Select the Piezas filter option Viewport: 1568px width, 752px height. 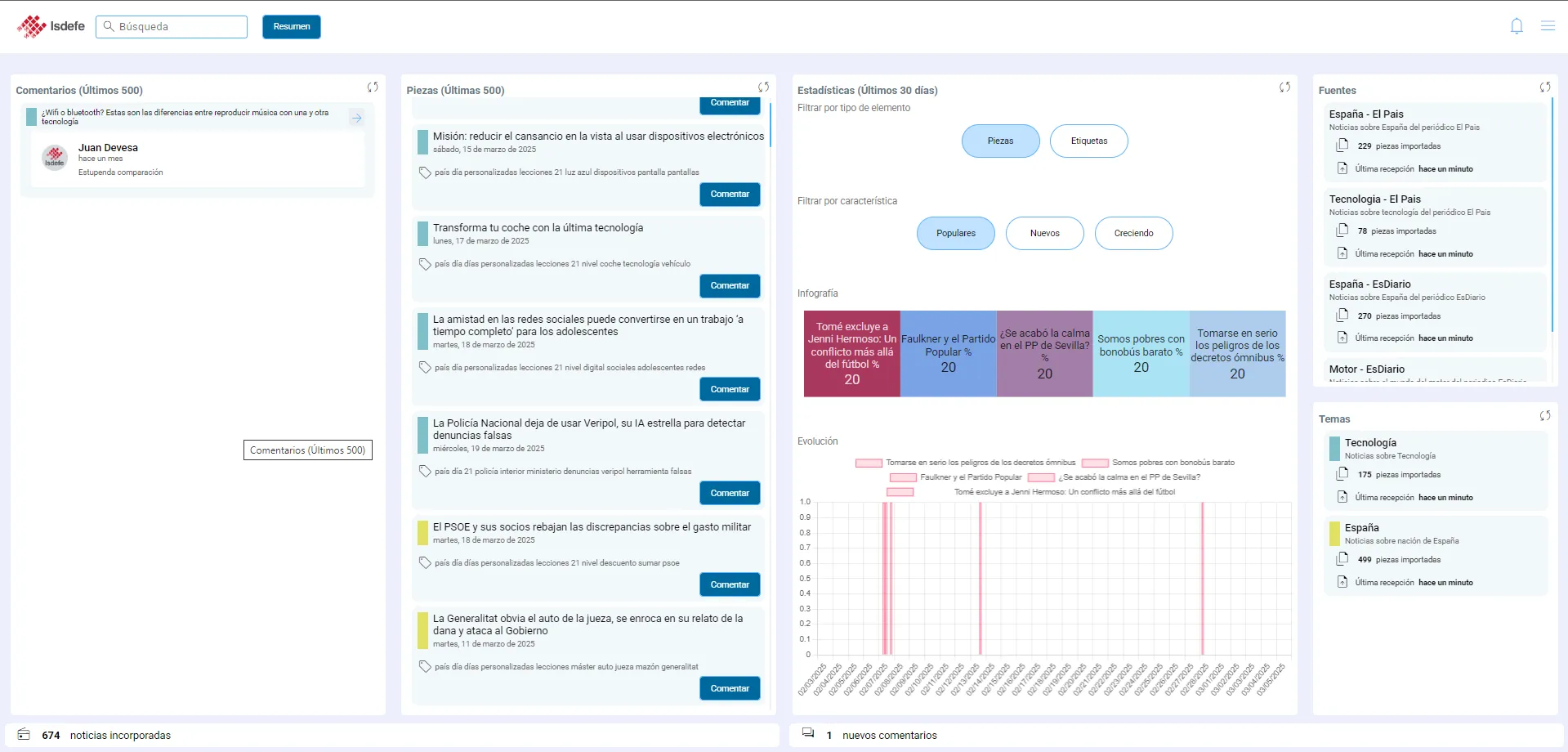[x=1000, y=141]
